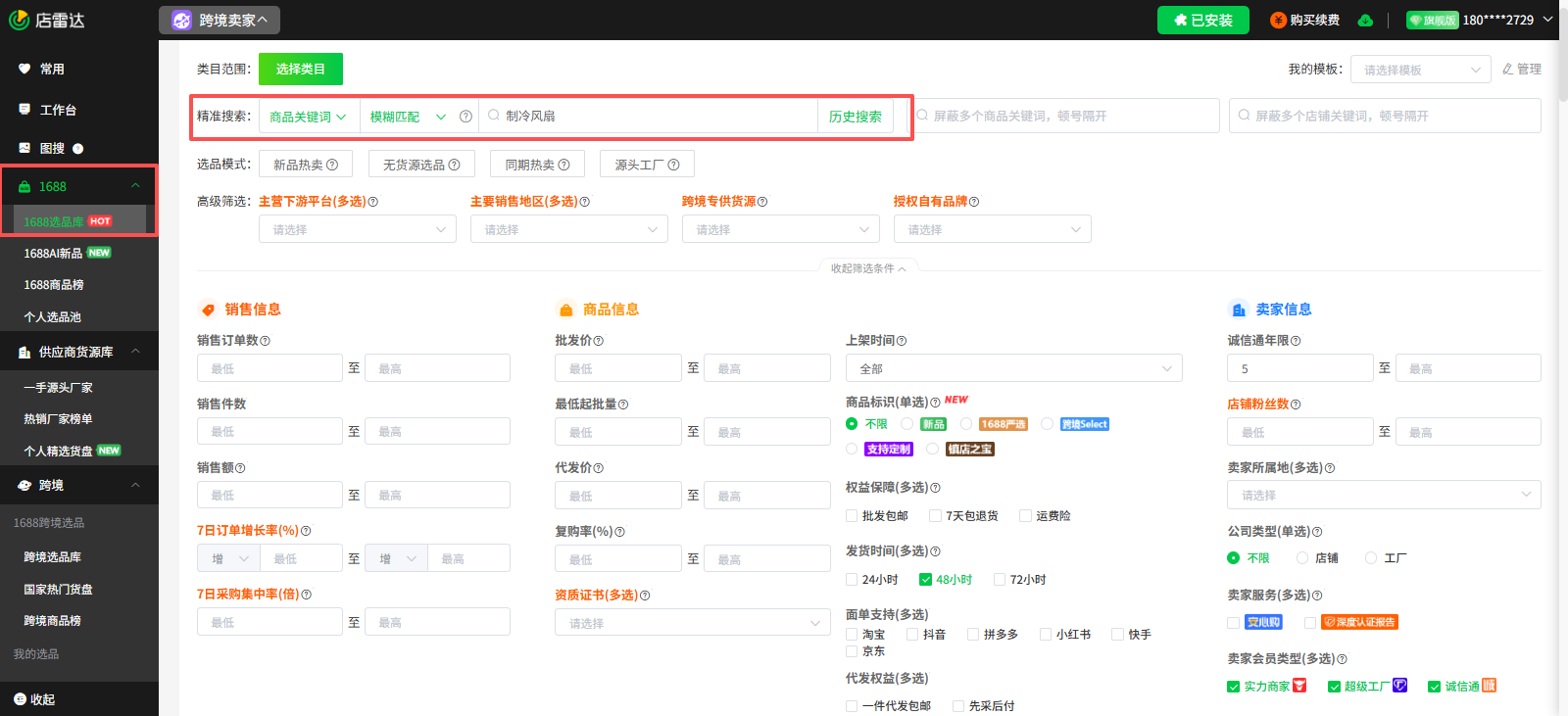Click the 跨境卖家 mode icon

tap(181, 20)
